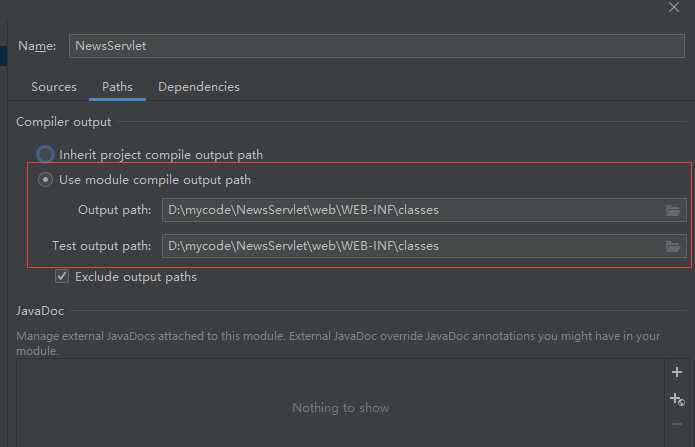The width and height of the screenshot is (695, 447).
Task: Browse folder for Test output path
Action: [672, 246]
